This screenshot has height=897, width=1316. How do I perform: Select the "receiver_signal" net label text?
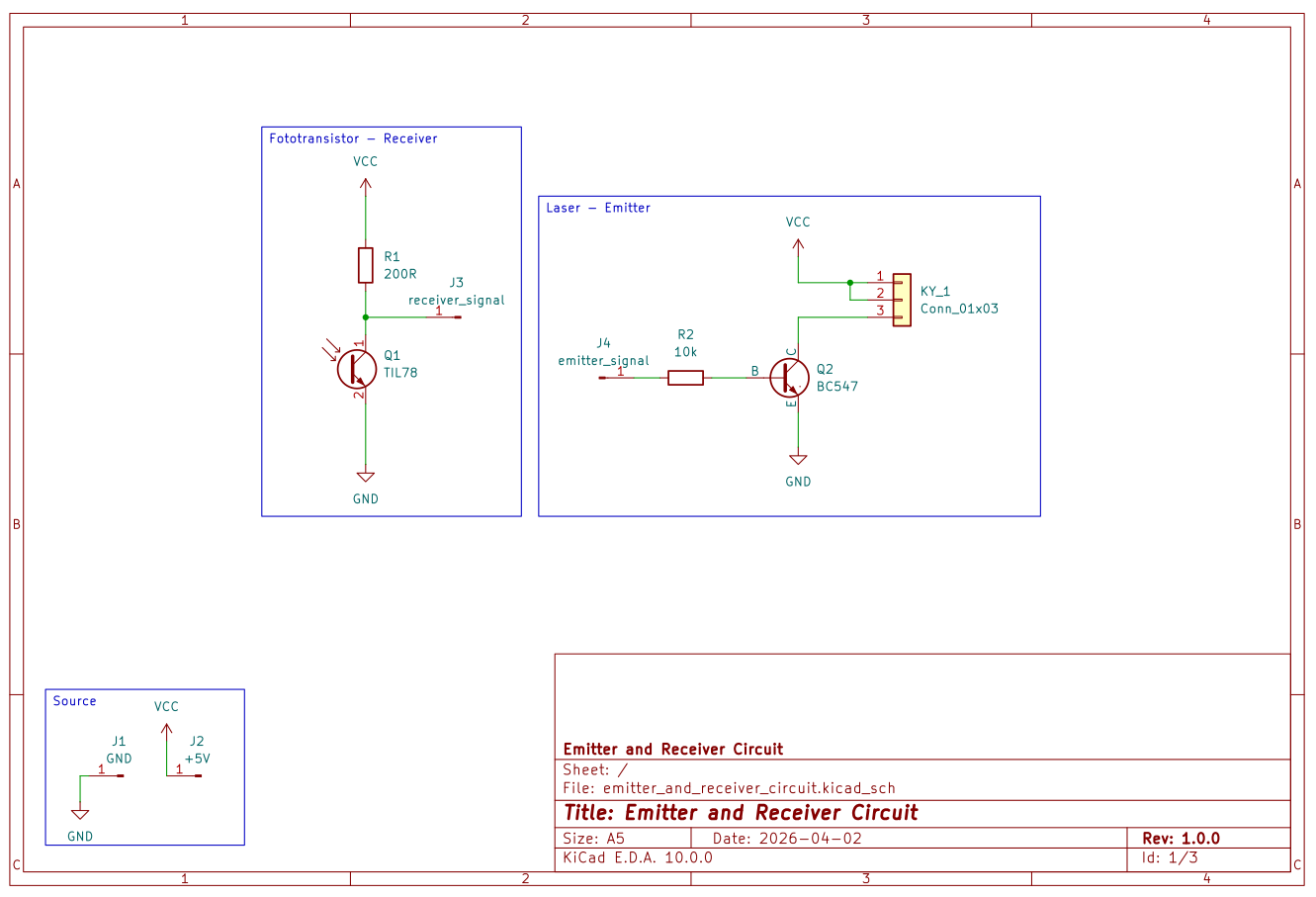coord(457,301)
